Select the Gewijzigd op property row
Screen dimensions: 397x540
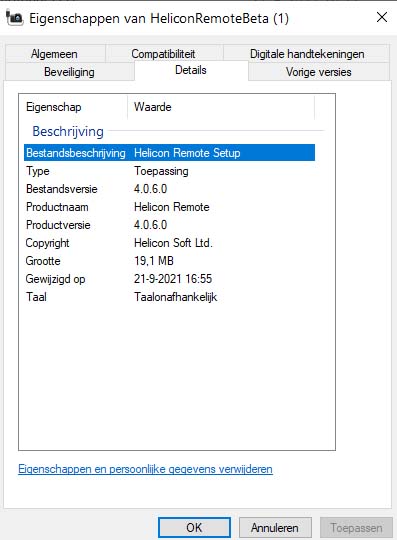coord(169,279)
